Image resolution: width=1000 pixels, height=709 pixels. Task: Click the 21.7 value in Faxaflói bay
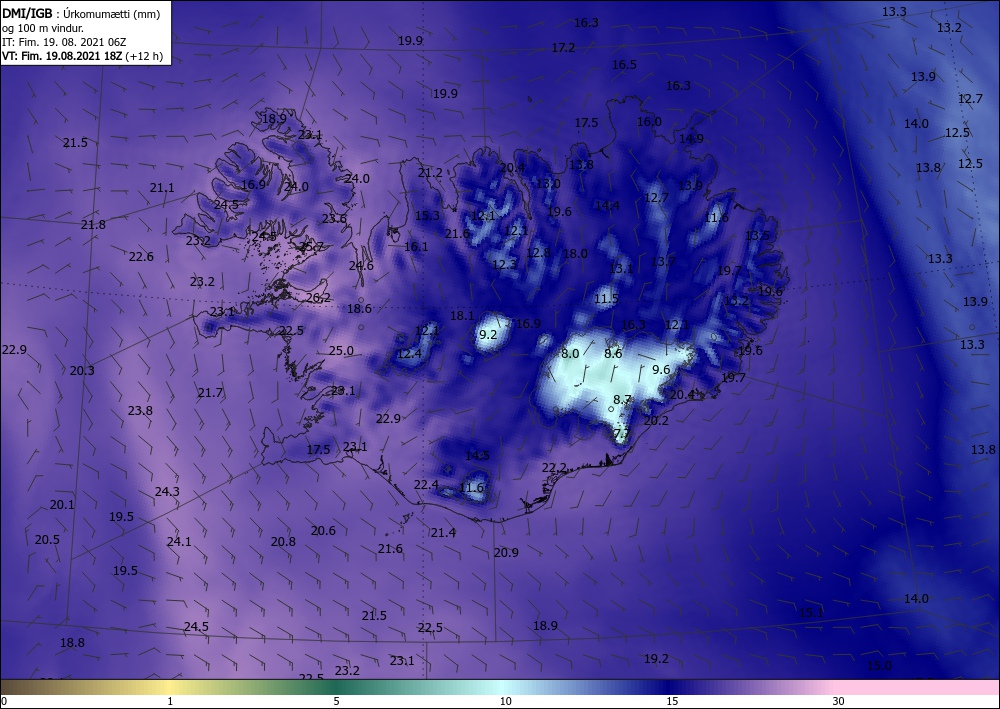pos(210,393)
